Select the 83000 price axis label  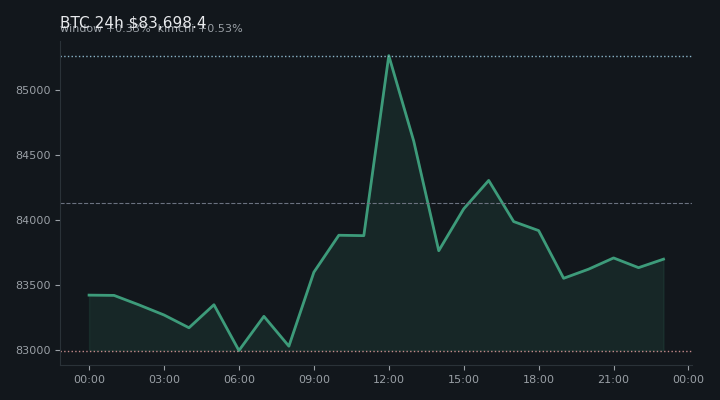tap(33, 350)
